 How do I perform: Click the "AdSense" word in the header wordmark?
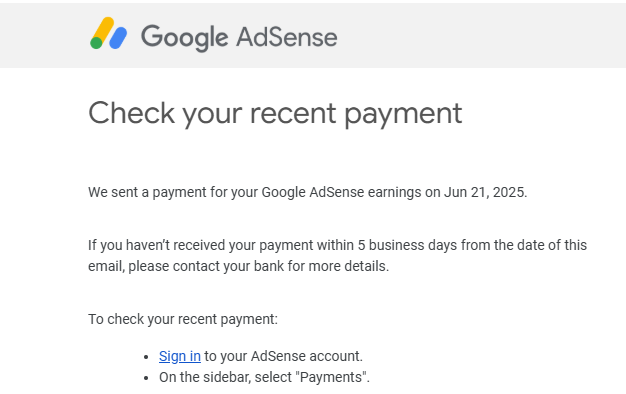[287, 37]
